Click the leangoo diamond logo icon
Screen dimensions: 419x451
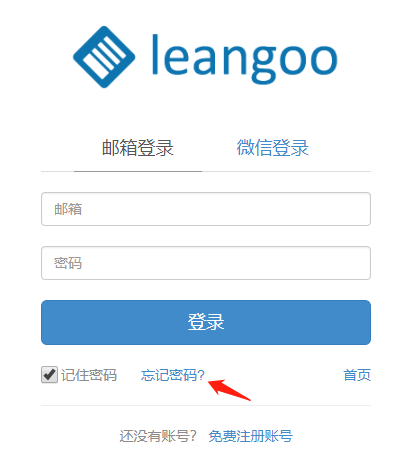tap(104, 57)
